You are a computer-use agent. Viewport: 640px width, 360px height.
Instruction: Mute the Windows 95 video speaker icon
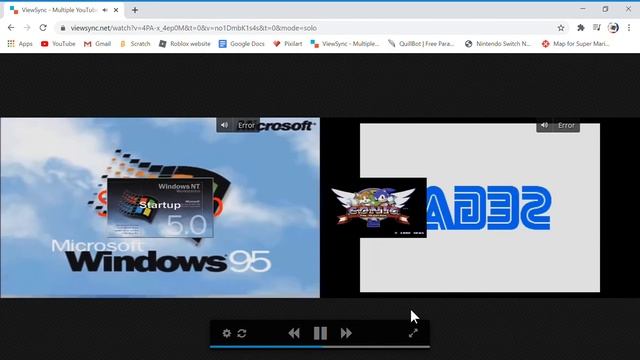pos(224,125)
